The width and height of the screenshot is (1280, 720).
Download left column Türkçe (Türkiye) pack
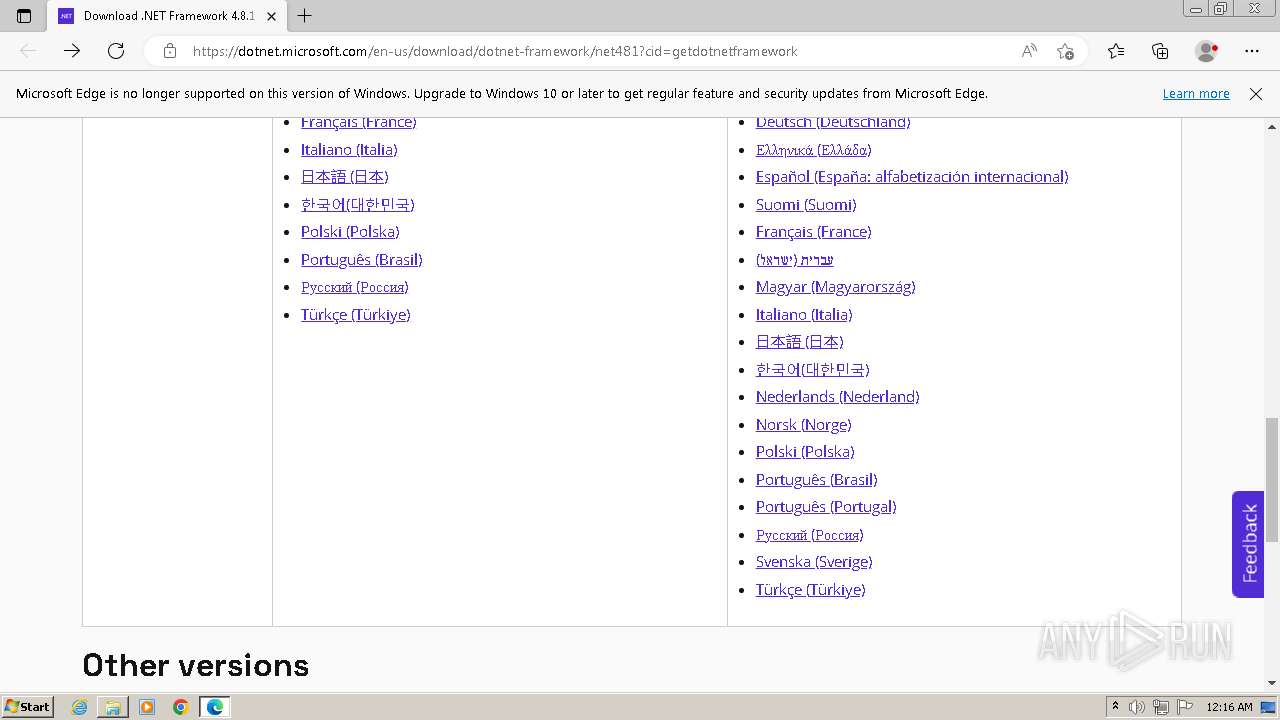(x=355, y=314)
